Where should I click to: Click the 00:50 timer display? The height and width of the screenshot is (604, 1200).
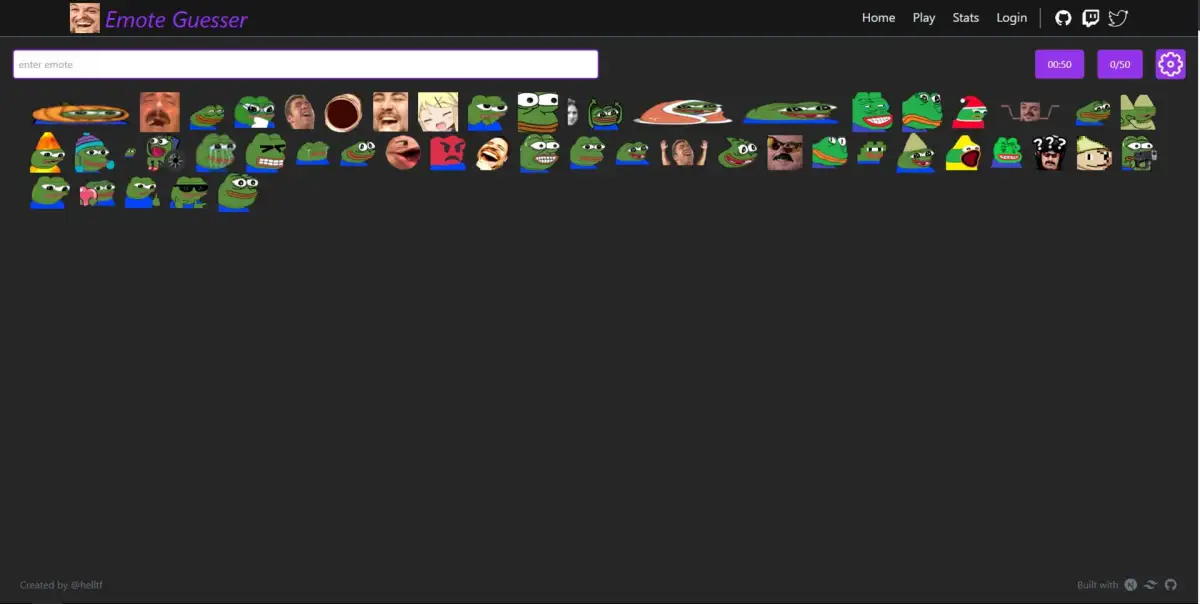(x=1061, y=63)
